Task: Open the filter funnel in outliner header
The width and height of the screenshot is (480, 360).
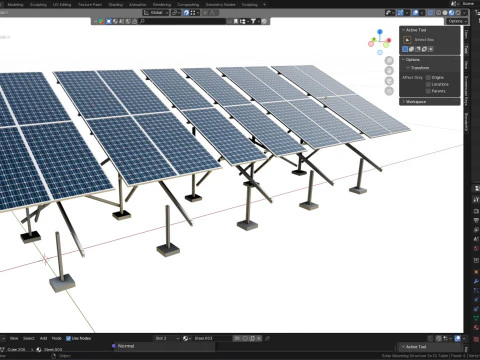Action: [x=253, y=21]
